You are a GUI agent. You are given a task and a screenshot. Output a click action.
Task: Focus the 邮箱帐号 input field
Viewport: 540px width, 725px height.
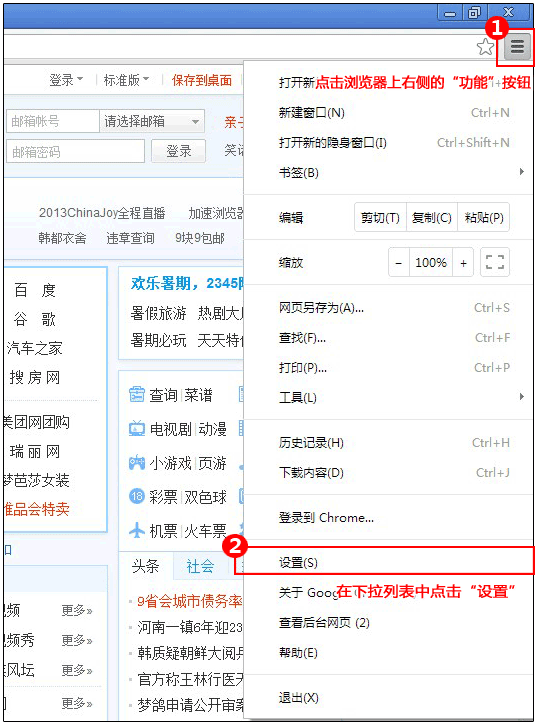(53, 121)
